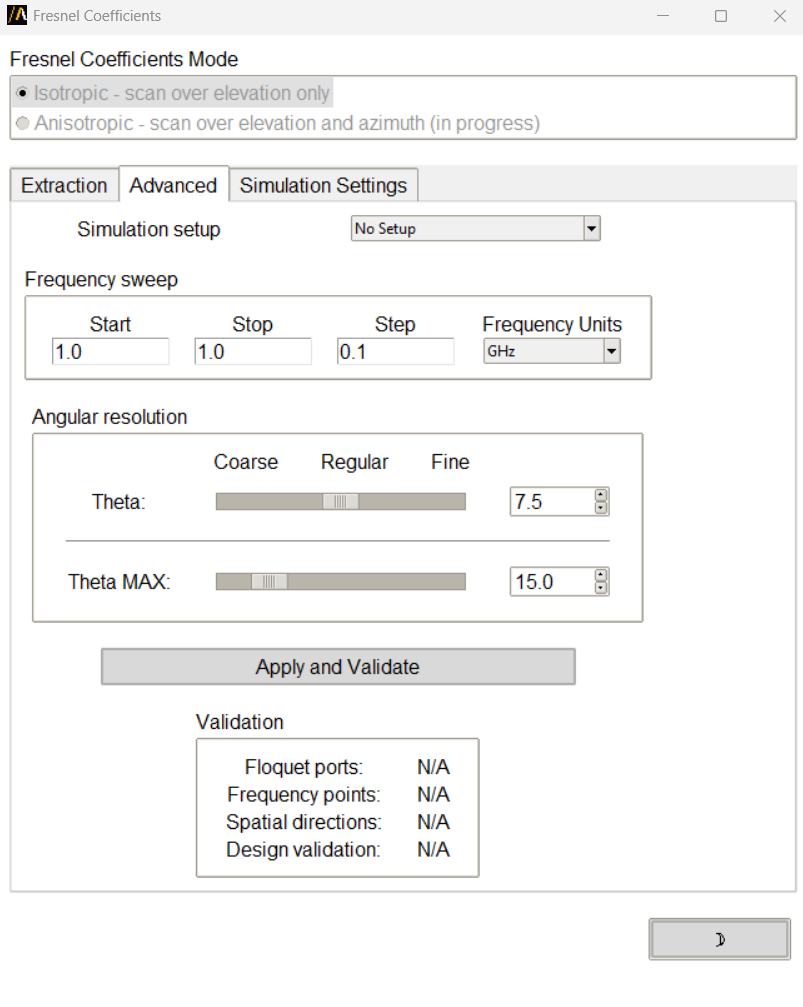Open the Simulation setup dropdown
Viewport: 803px width, 1007px height.
coord(591,229)
